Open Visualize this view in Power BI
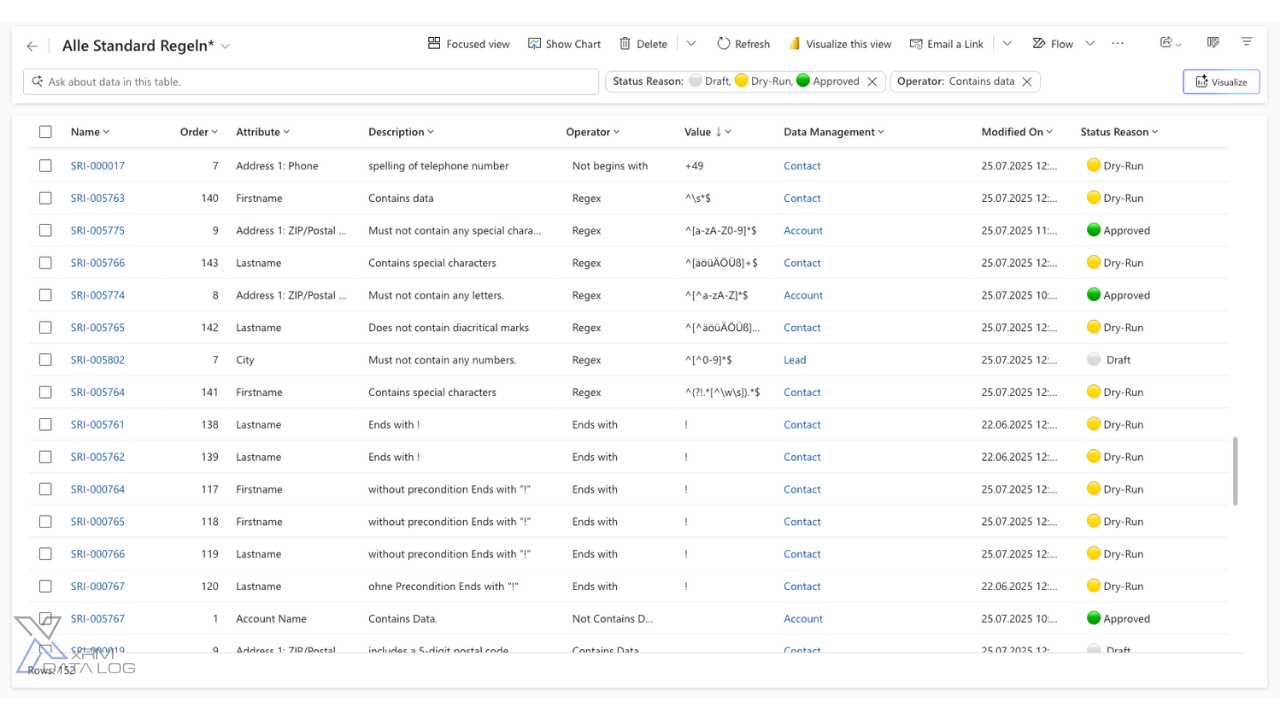The image size is (1280, 720). coord(840,44)
